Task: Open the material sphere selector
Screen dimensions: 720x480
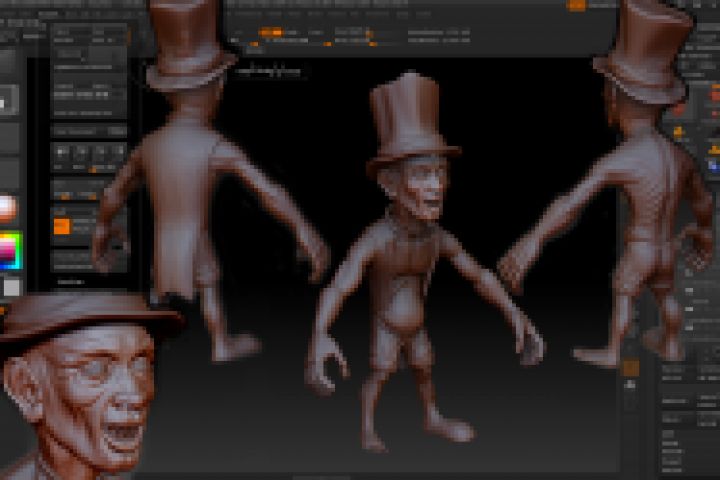Action: (7, 209)
